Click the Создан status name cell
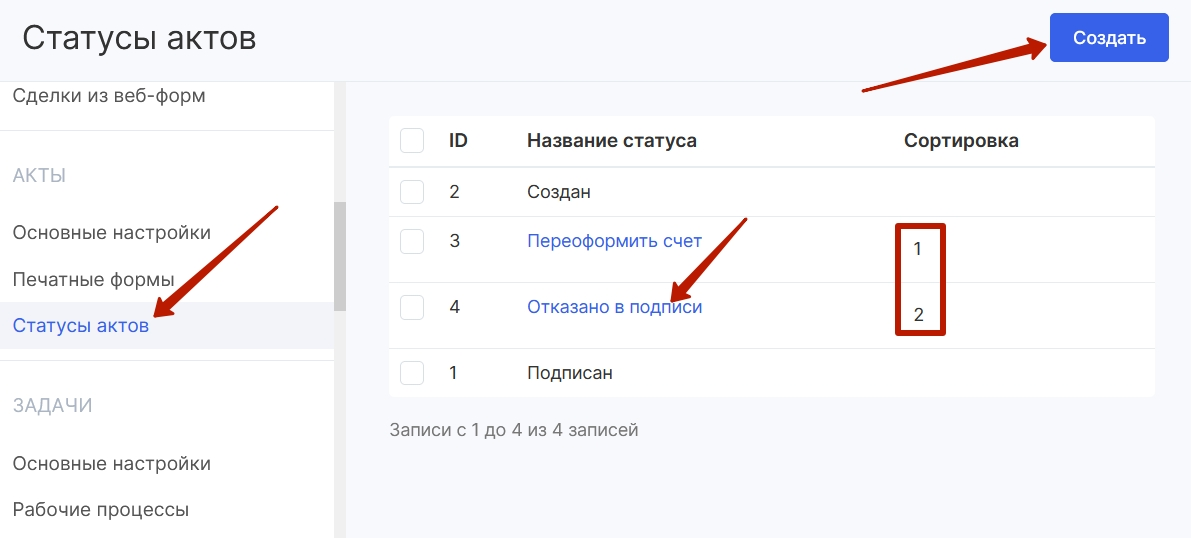Viewport: 1191px width, 538px height. click(559, 192)
